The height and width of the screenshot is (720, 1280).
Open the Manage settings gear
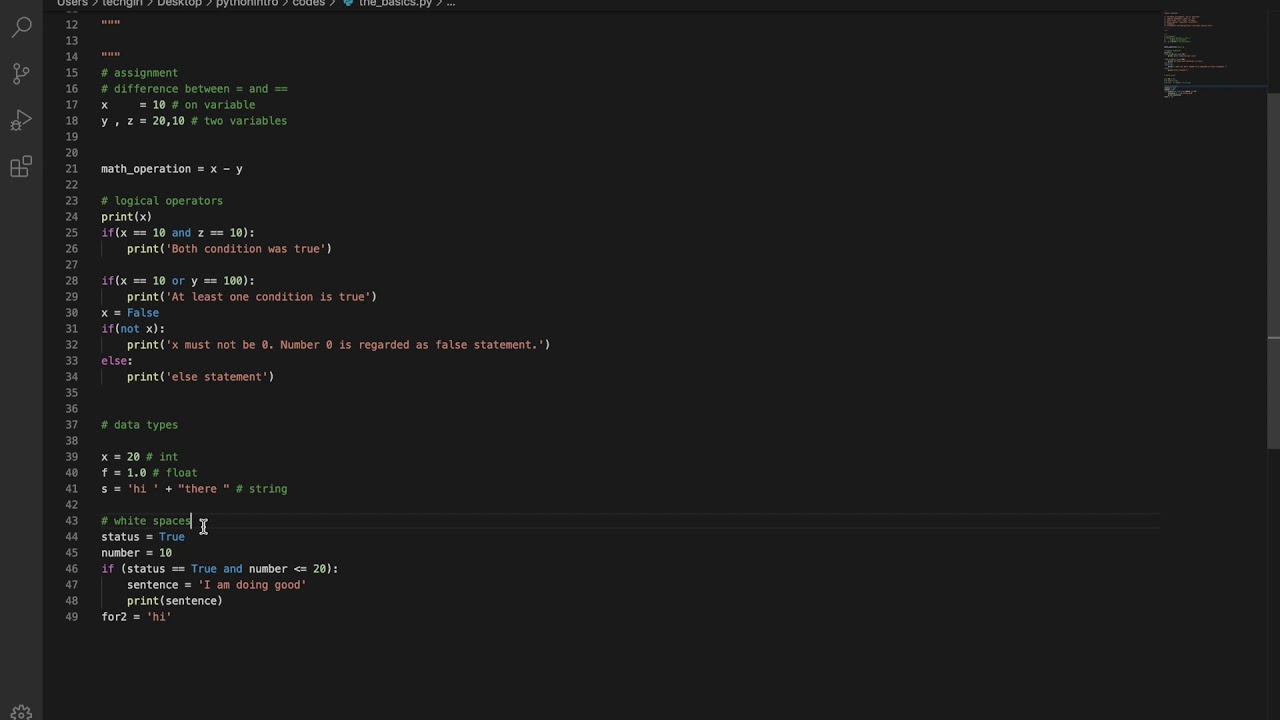coord(21,712)
